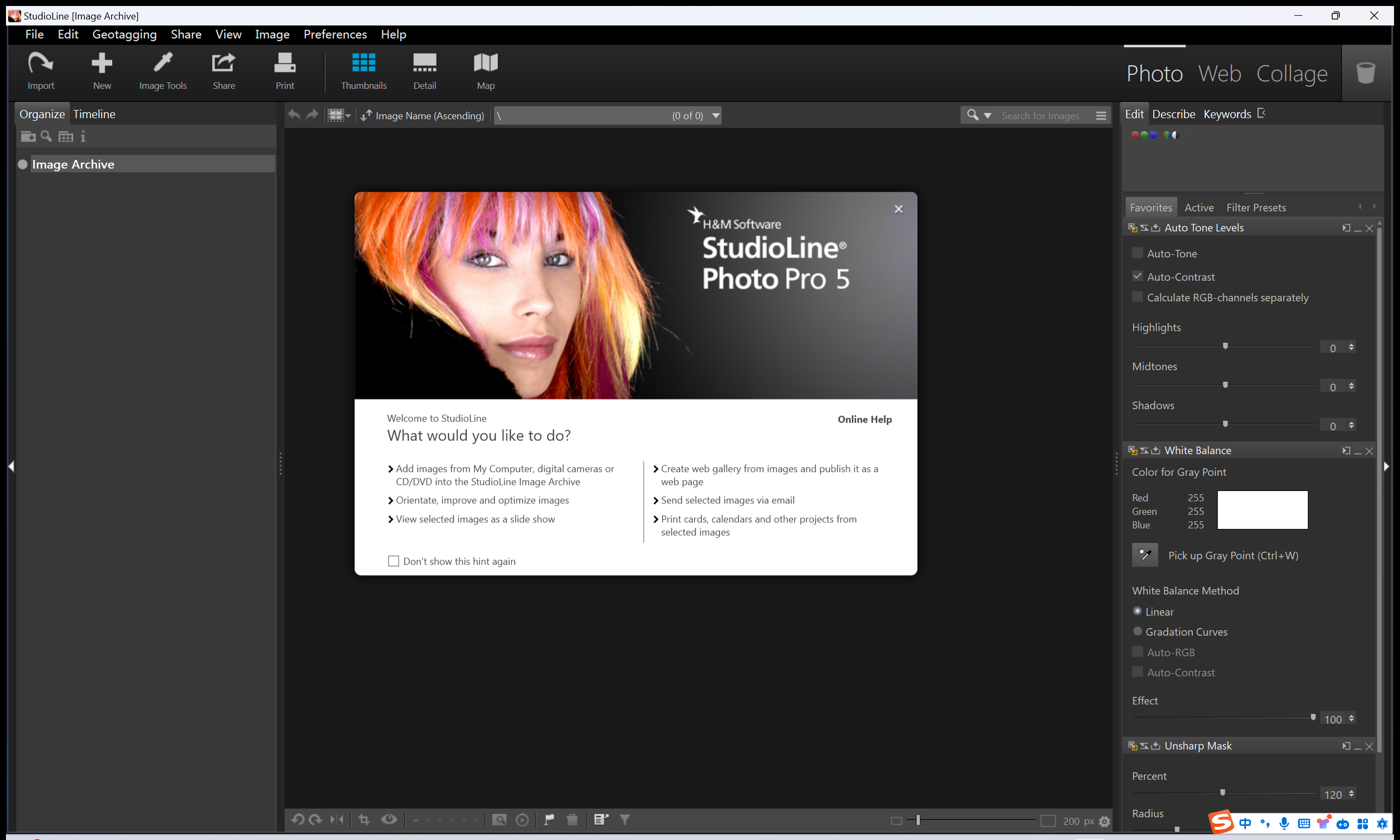
Task: Click the Import toolbar icon
Action: pos(40,70)
